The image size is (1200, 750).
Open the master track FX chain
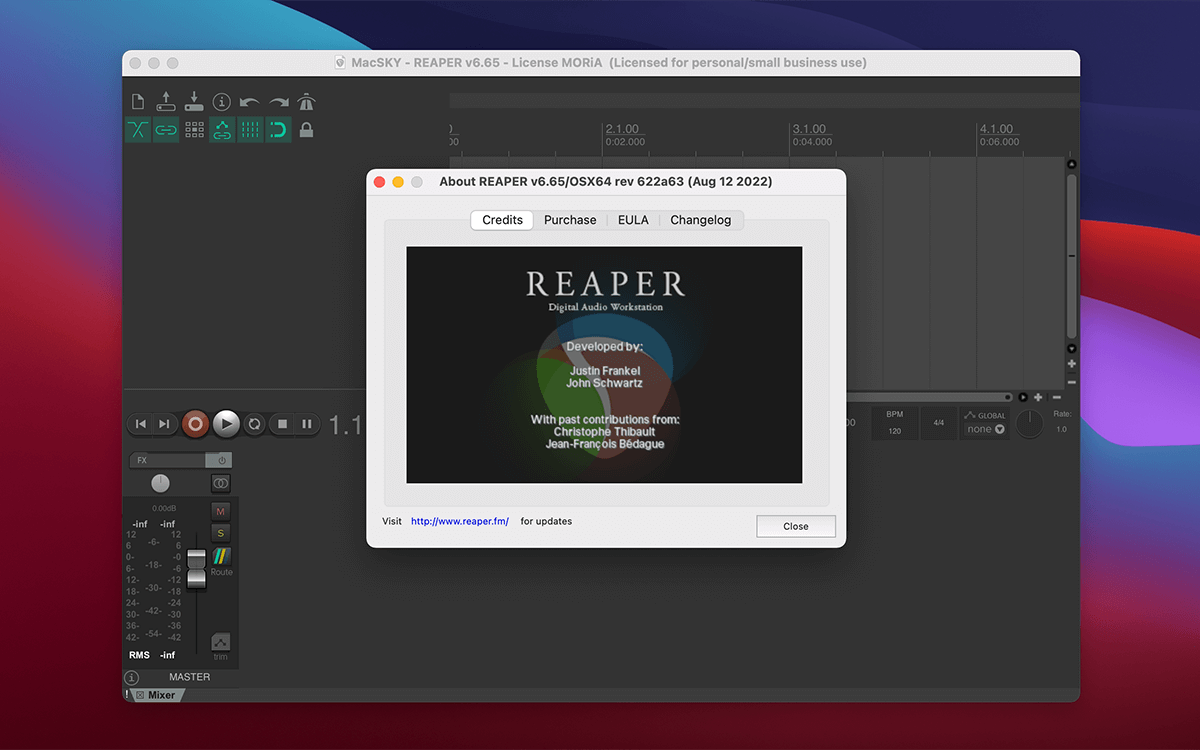(x=167, y=460)
